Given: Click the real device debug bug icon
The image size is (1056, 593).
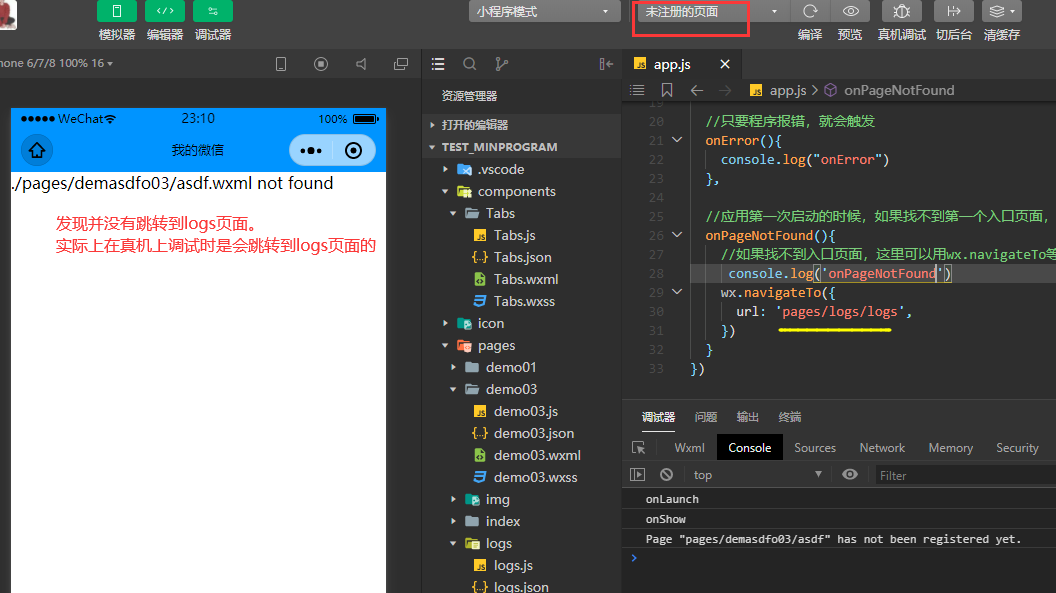Looking at the screenshot, I should tap(902, 11).
